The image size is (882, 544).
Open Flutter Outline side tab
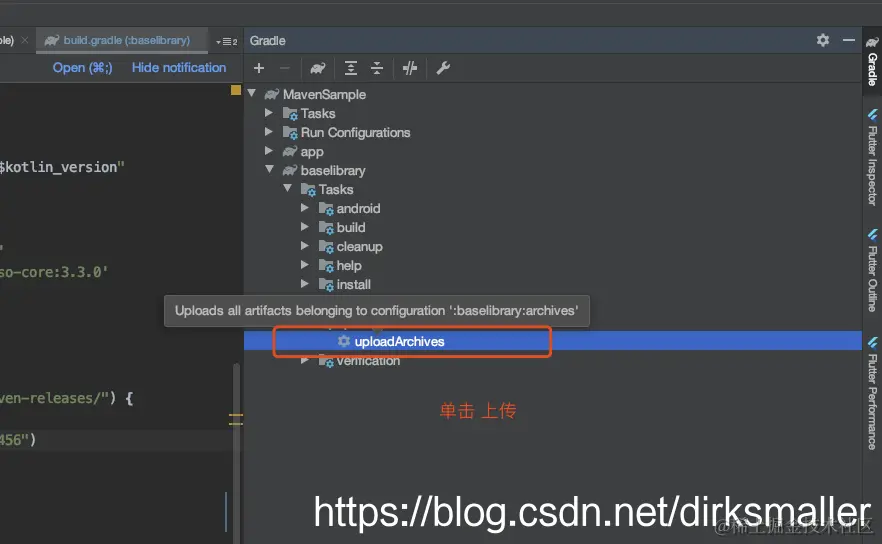[x=872, y=271]
